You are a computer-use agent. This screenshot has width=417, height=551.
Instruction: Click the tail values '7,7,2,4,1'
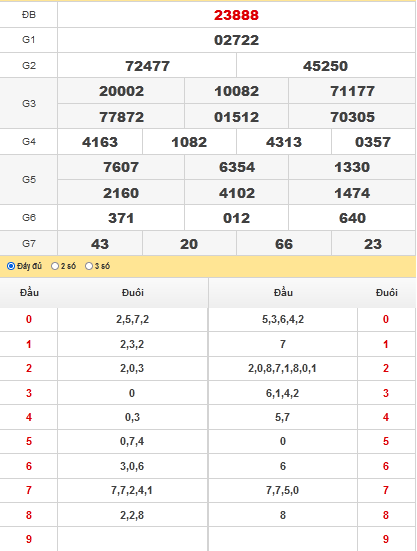[132, 490]
